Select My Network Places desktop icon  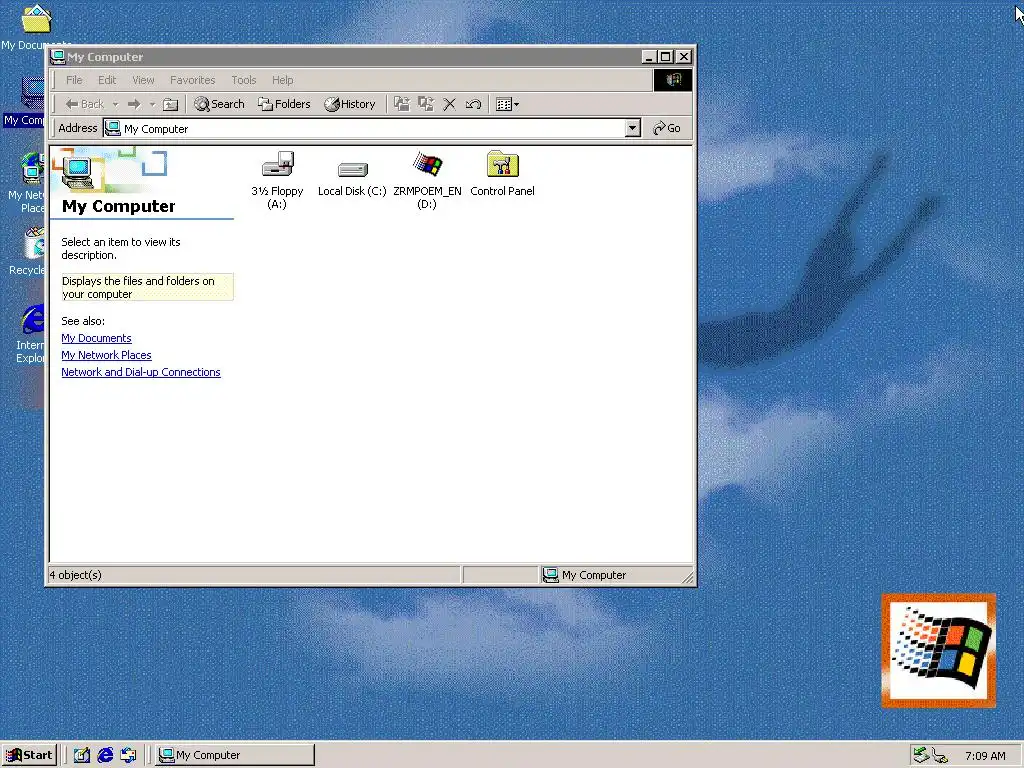25,183
